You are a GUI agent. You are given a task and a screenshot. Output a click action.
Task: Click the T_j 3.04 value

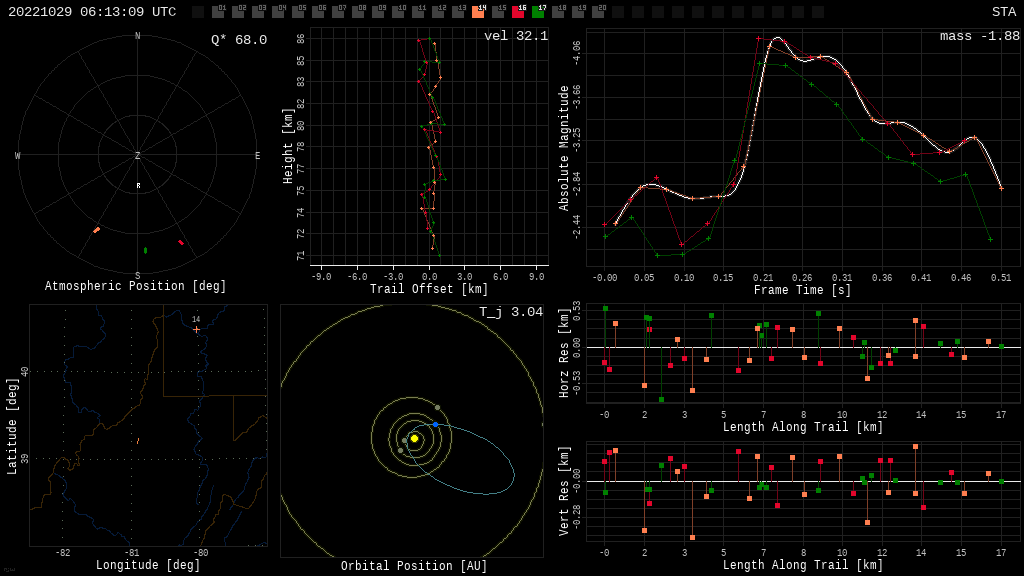pyautogui.click(x=511, y=312)
